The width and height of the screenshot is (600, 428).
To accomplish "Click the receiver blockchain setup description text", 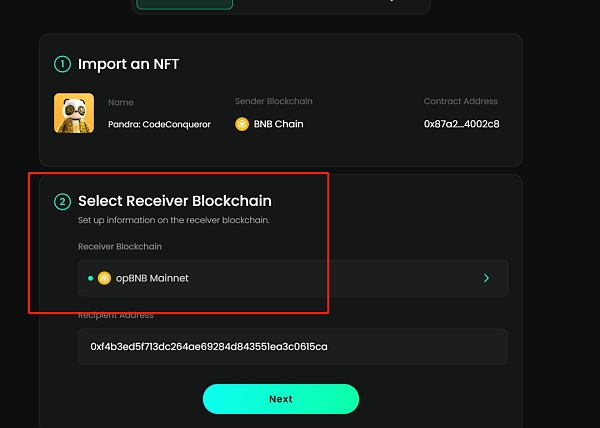I will [x=174, y=220].
